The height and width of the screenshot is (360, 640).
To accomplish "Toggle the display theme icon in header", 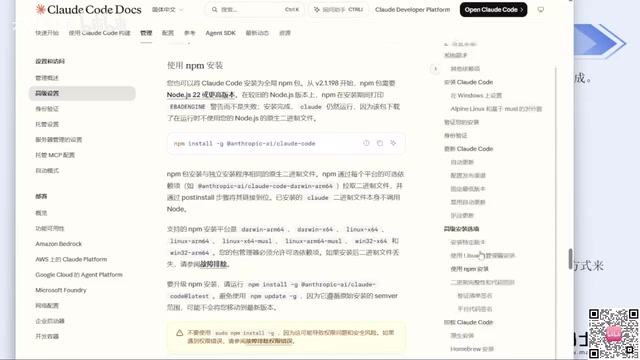I will (540, 9).
